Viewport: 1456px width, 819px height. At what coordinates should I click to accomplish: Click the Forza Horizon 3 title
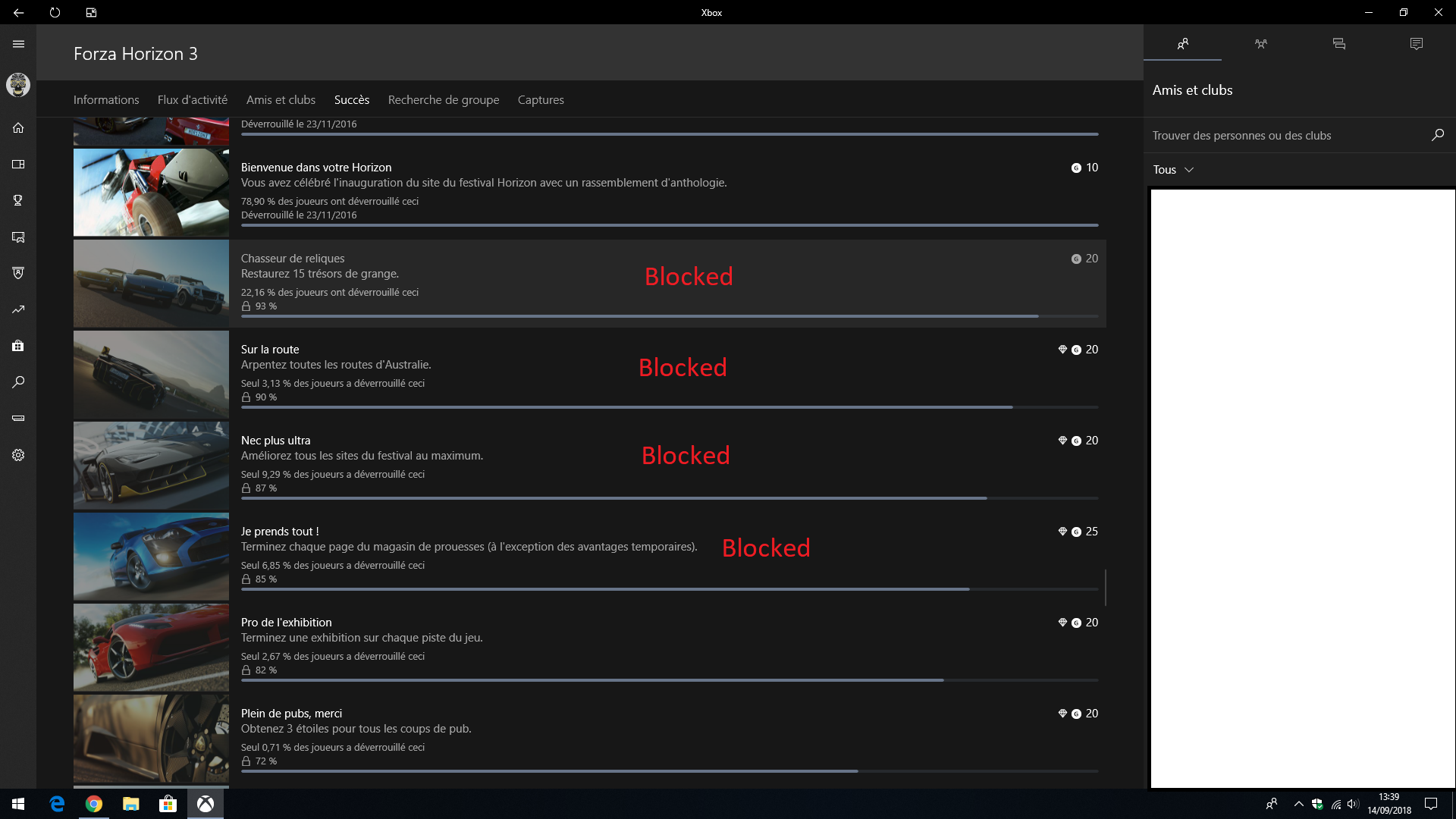[136, 54]
